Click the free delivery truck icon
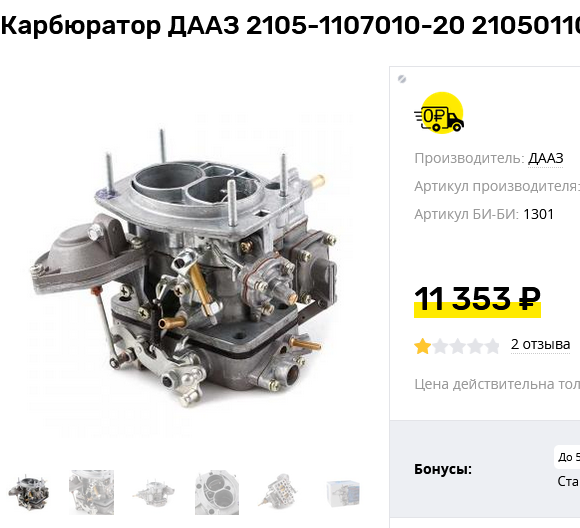580x528 pixels. (x=439, y=113)
